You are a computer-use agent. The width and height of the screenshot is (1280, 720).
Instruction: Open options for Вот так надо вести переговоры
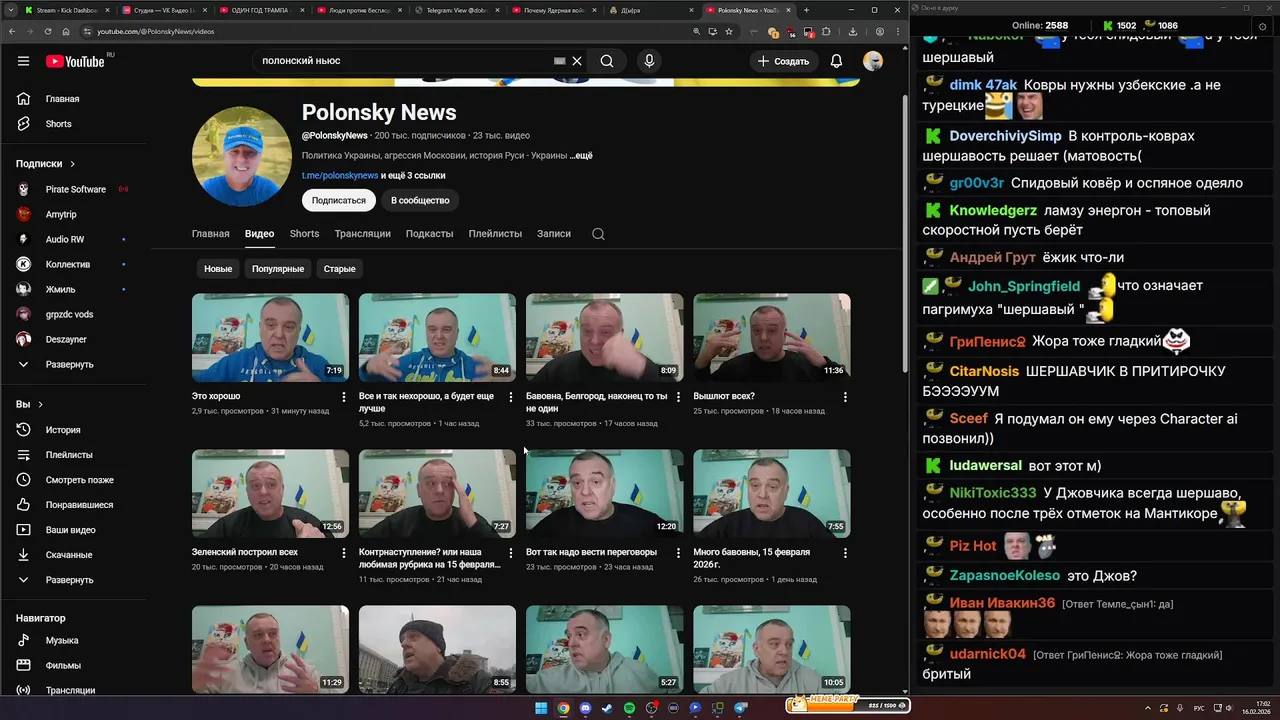tap(678, 553)
